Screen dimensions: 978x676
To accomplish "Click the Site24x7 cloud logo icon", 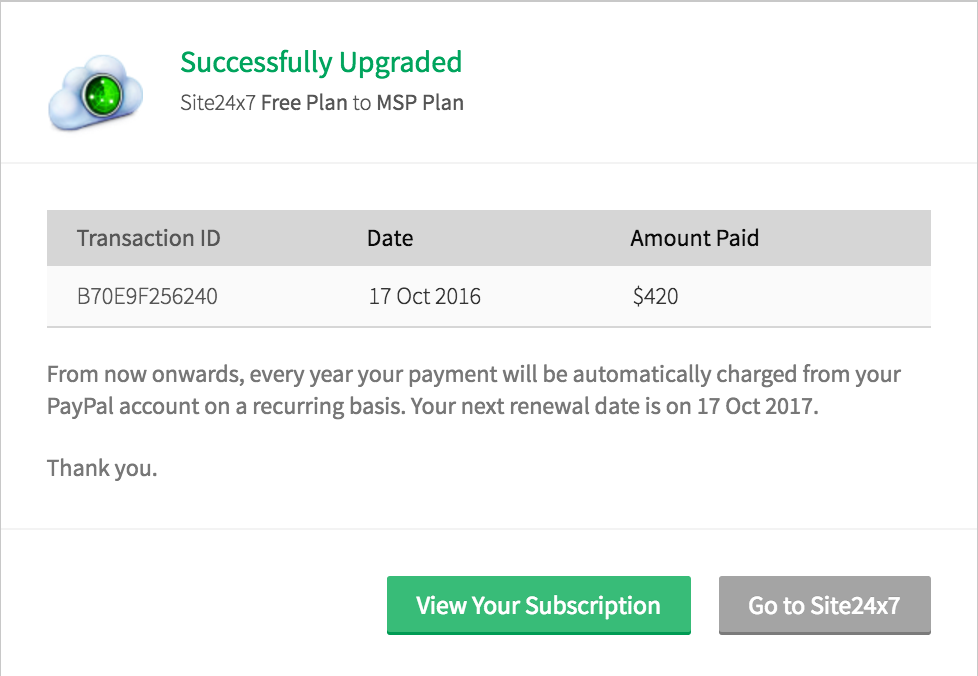I will coord(94,93).
